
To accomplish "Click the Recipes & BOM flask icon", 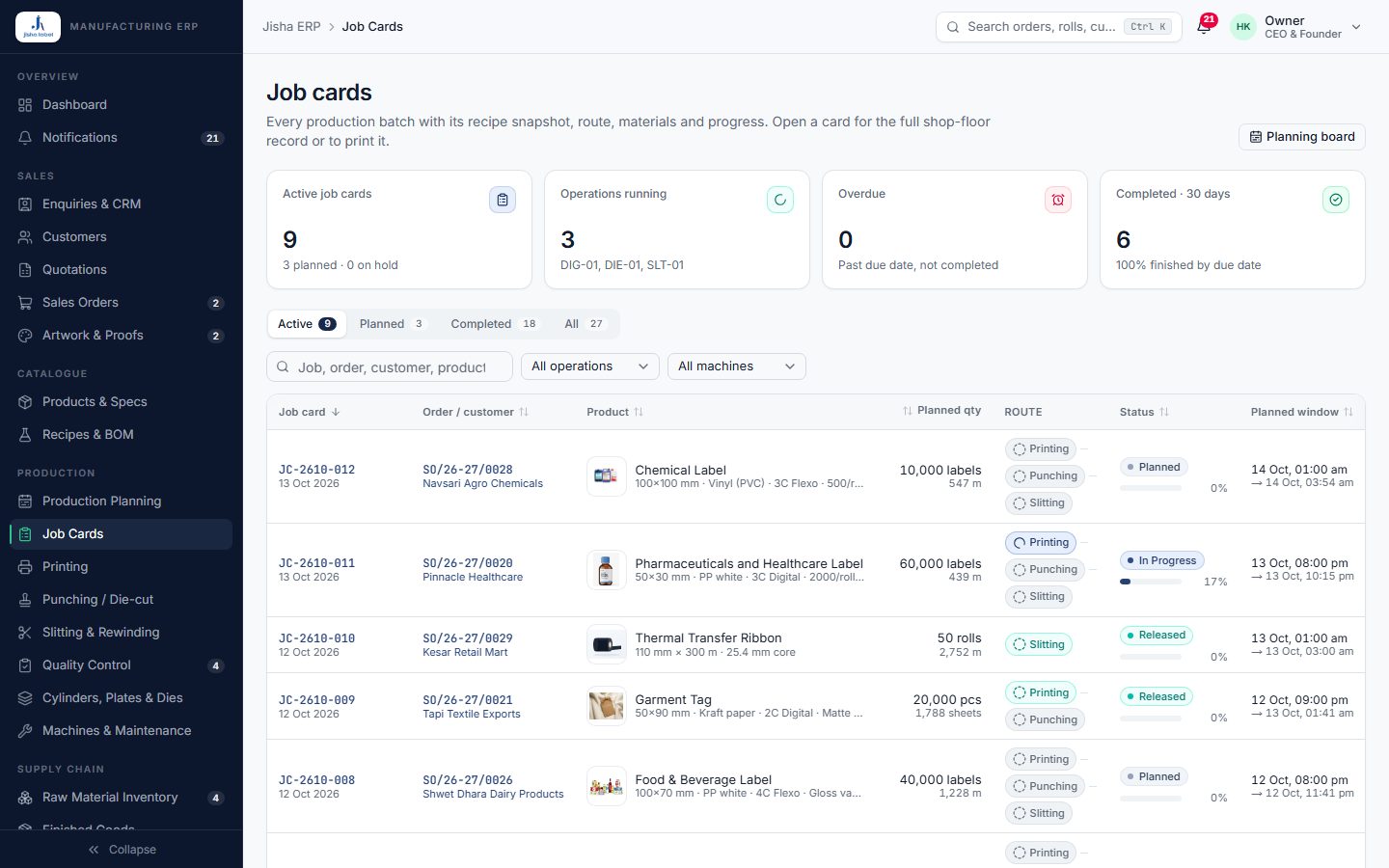I will [25, 435].
